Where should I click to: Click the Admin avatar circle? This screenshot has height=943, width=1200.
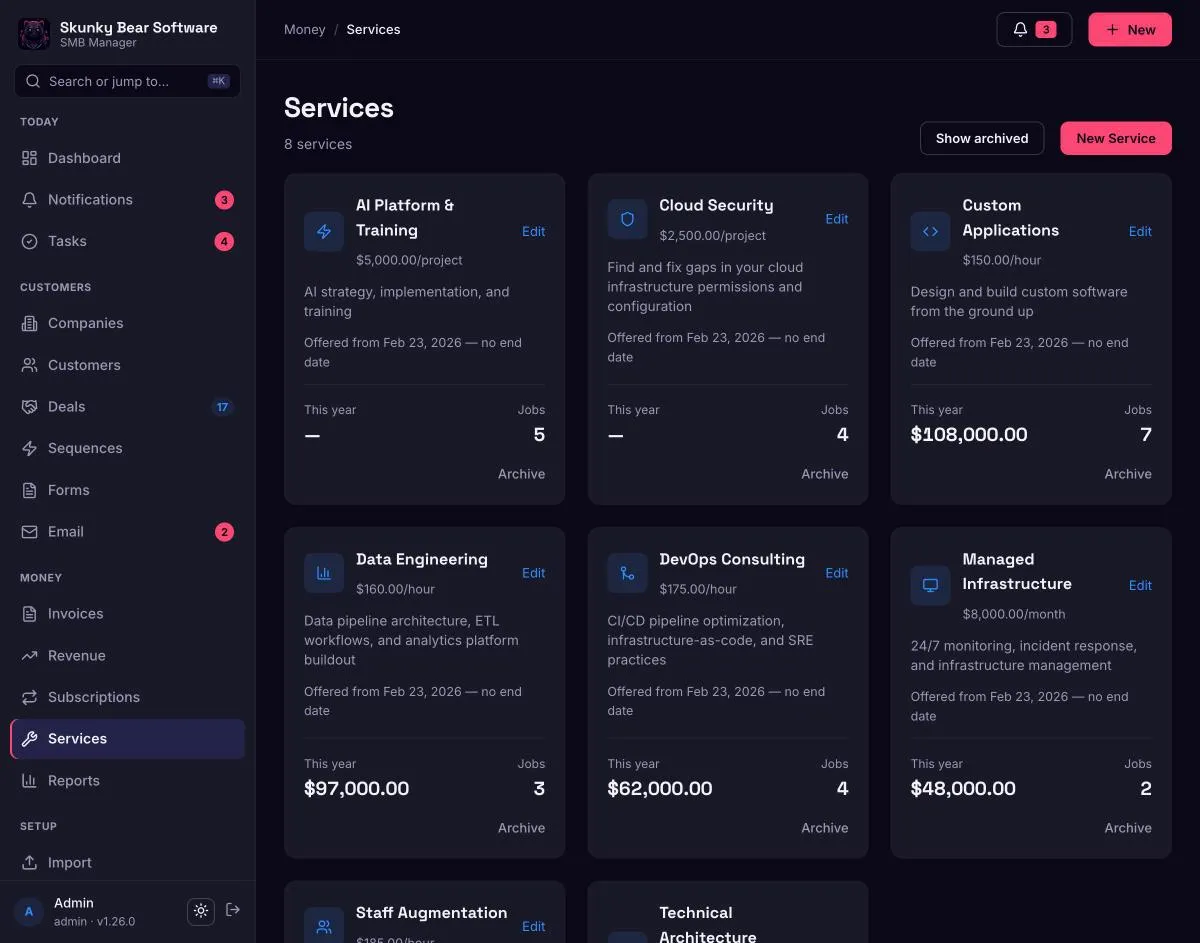29,911
